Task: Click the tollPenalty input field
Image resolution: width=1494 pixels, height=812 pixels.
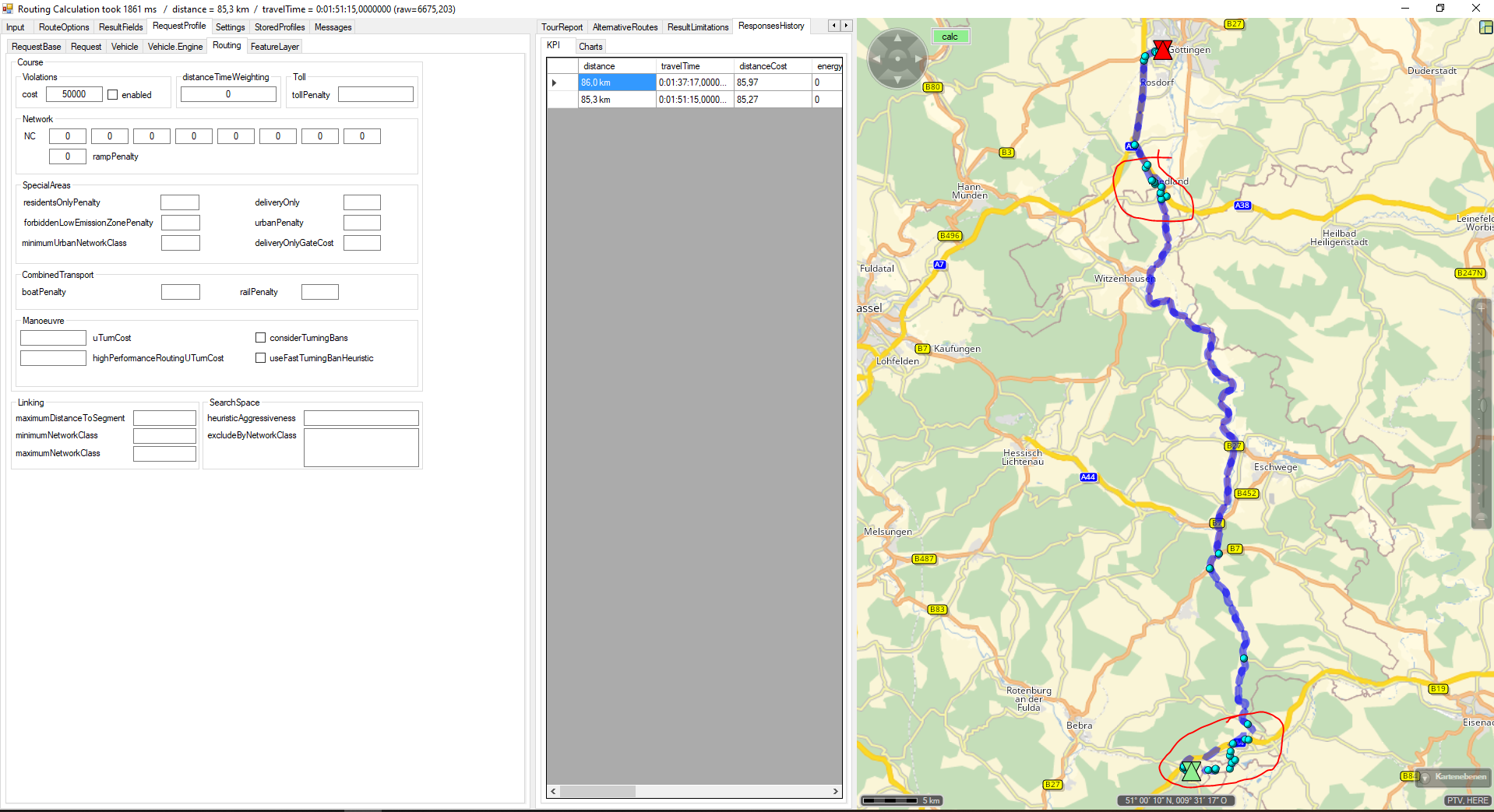Action: click(375, 95)
